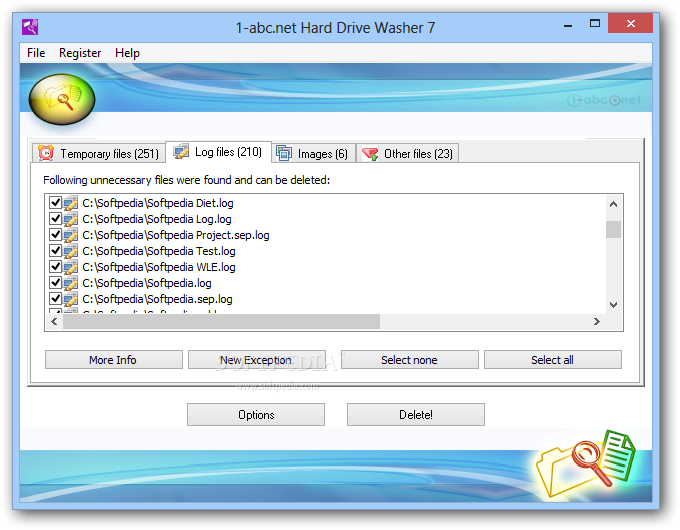Image resolution: width=680 pixels, height=530 pixels.
Task: Switch to Temporary files (251) tab
Action: click(99, 154)
